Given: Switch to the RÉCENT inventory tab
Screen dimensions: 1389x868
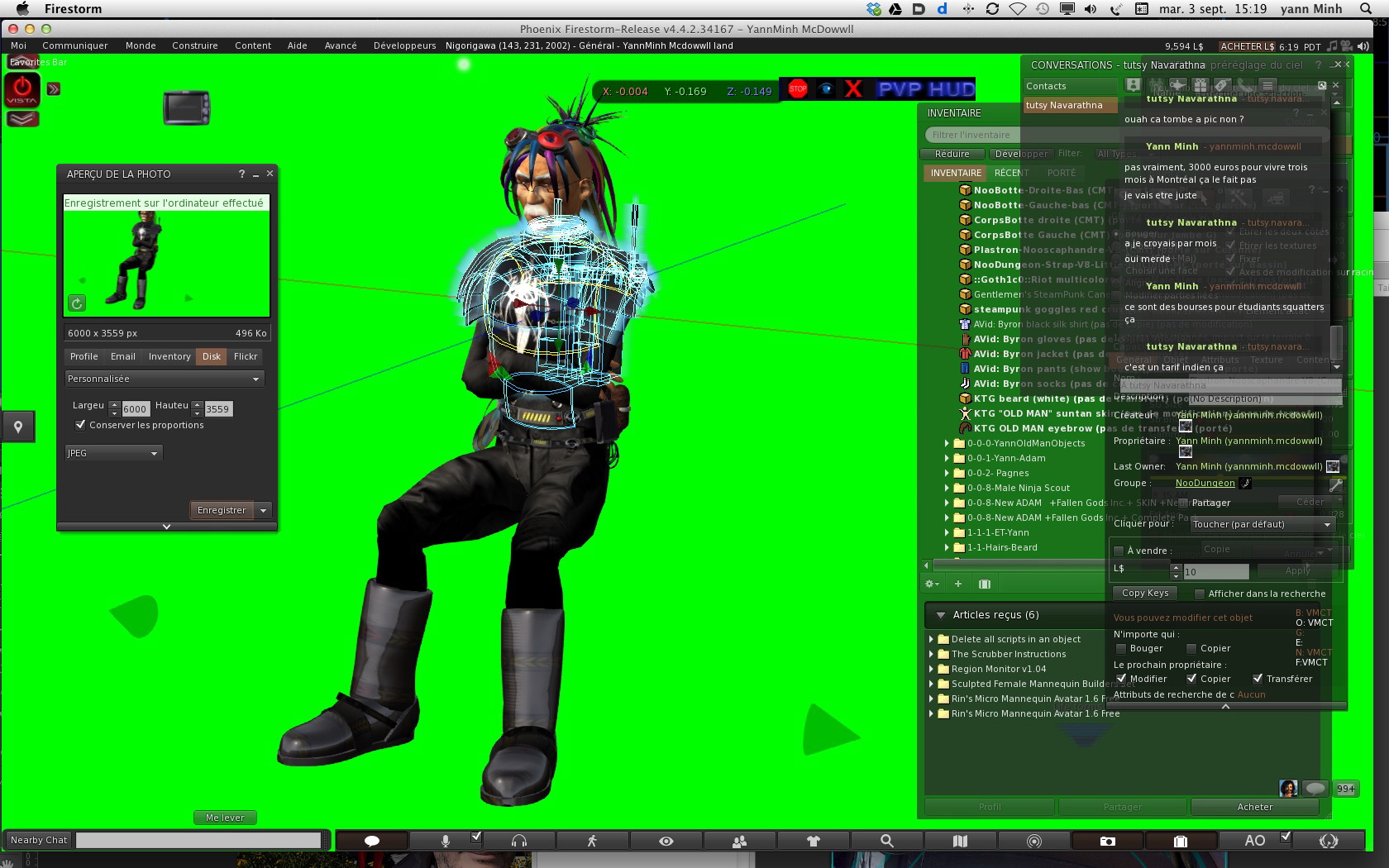Looking at the screenshot, I should coord(1011,173).
